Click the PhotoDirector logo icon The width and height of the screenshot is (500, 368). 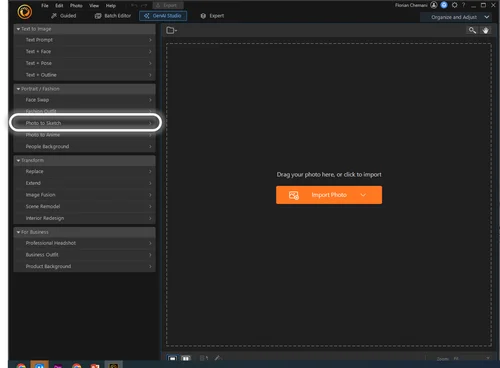25,12
